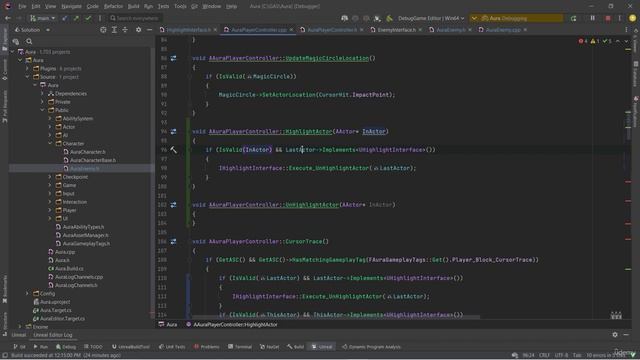Screen dimensions: 640x360
Task: Expand the AbilitySystem folder
Action: point(50,119)
